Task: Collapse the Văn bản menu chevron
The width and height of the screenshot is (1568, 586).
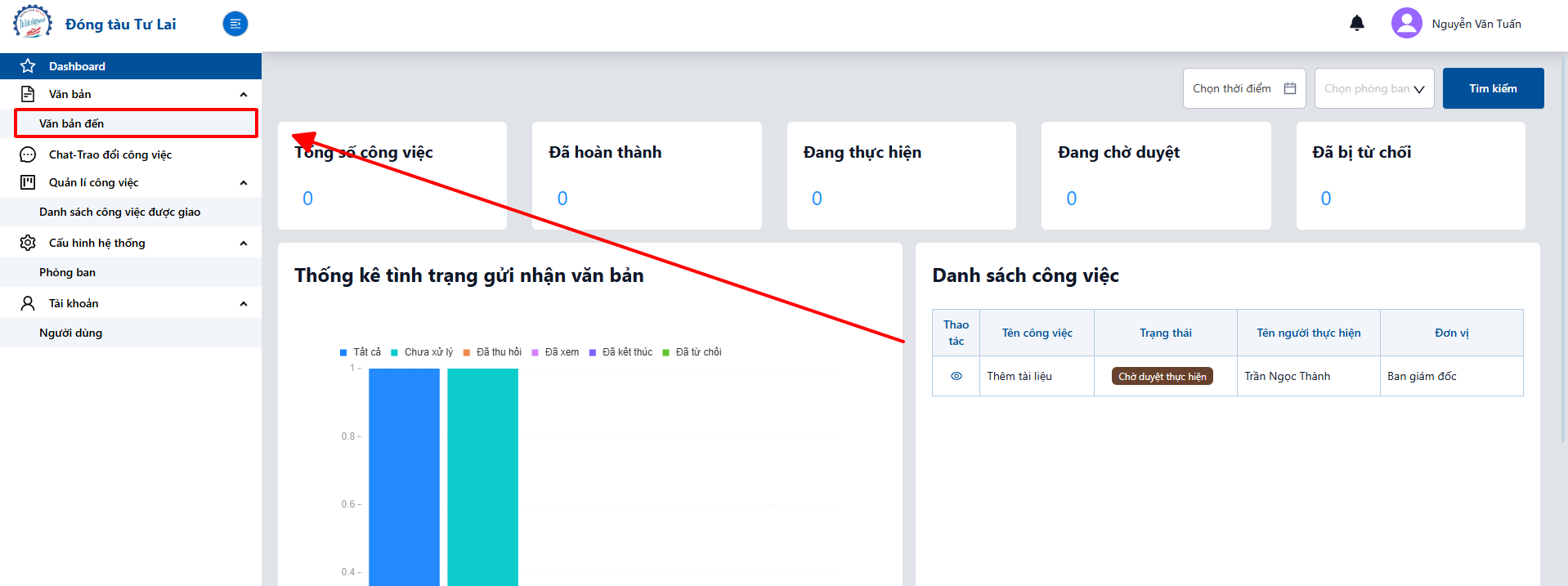Action: click(x=244, y=95)
